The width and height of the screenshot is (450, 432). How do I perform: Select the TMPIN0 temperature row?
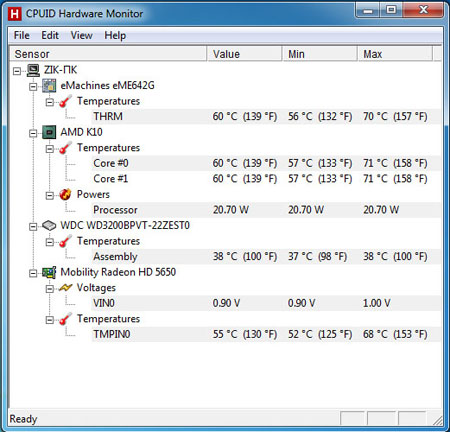tap(267, 334)
